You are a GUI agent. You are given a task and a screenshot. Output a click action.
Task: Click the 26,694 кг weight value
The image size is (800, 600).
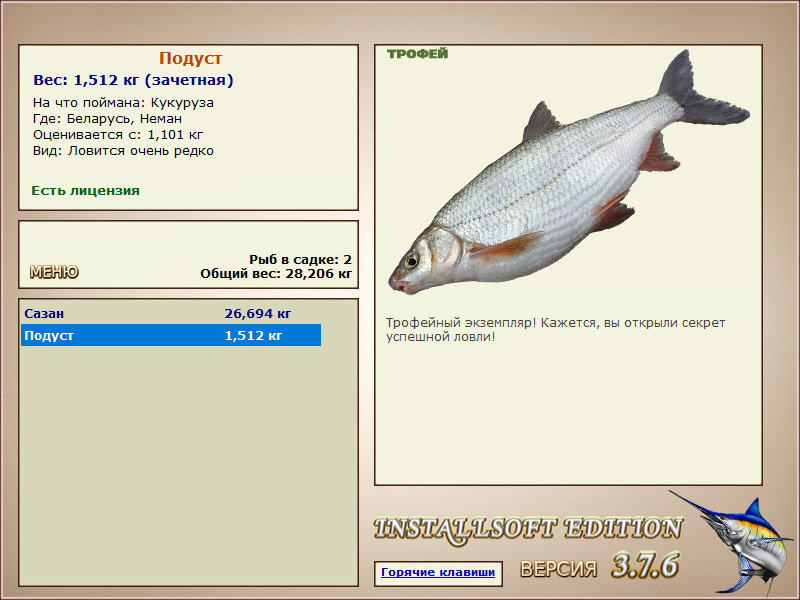(x=258, y=313)
